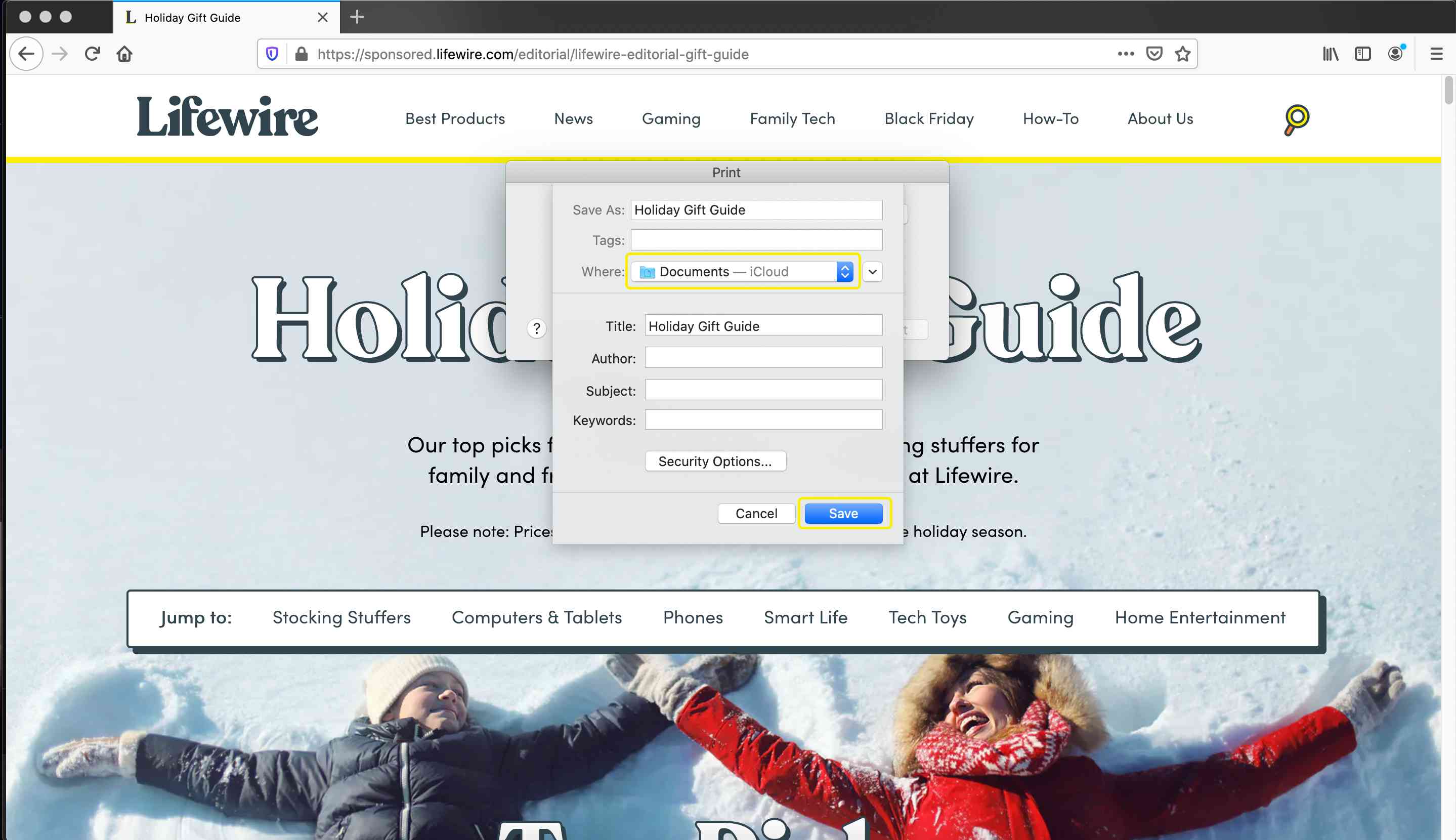Open the Security Options button
1456x840 pixels.
715,461
